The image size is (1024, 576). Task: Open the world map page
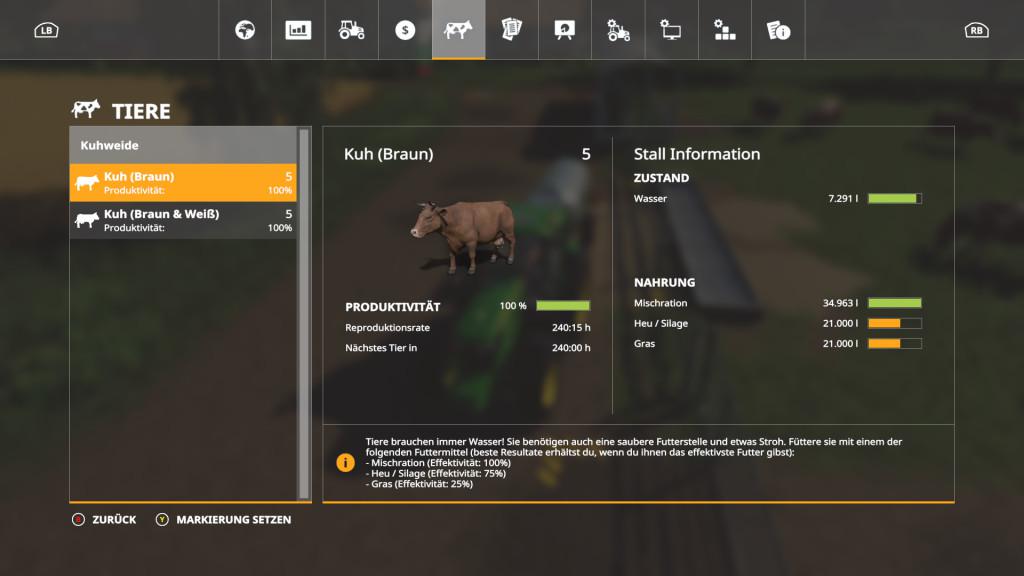pyautogui.click(x=245, y=30)
